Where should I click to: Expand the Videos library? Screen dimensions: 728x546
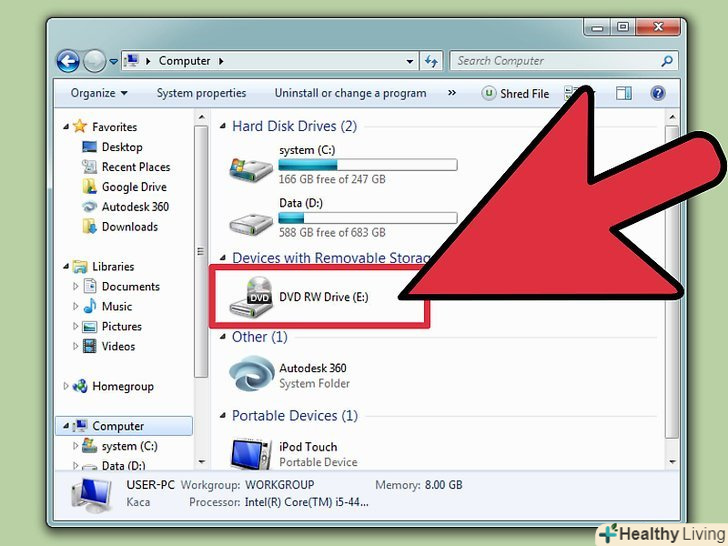tap(76, 346)
